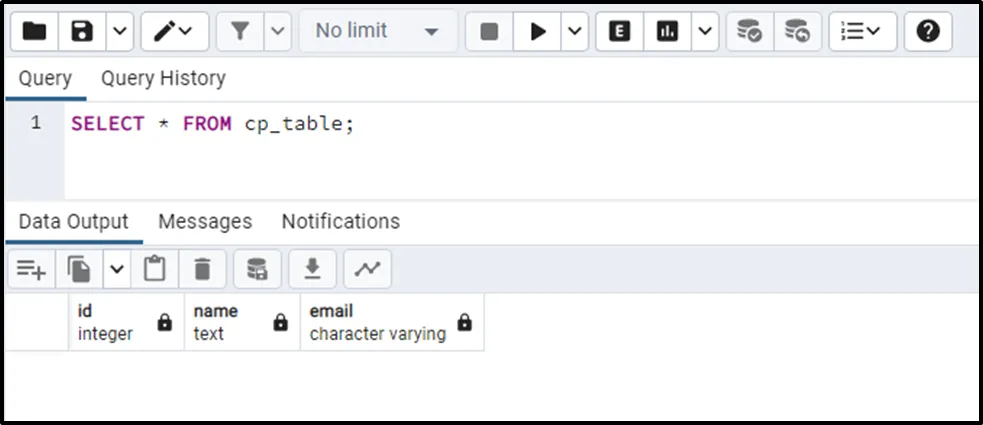Click the Help question mark icon
The height and width of the screenshot is (425, 983).
coord(928,31)
